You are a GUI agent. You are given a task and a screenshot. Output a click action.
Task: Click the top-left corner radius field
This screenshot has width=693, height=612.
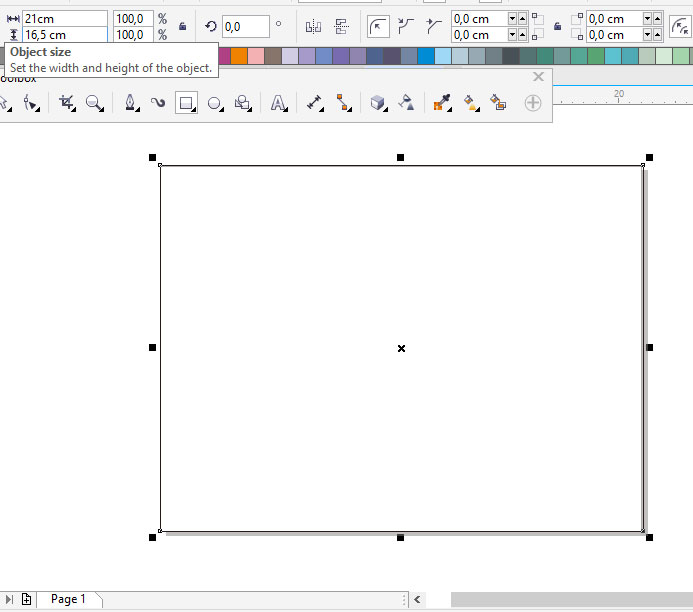coord(479,19)
